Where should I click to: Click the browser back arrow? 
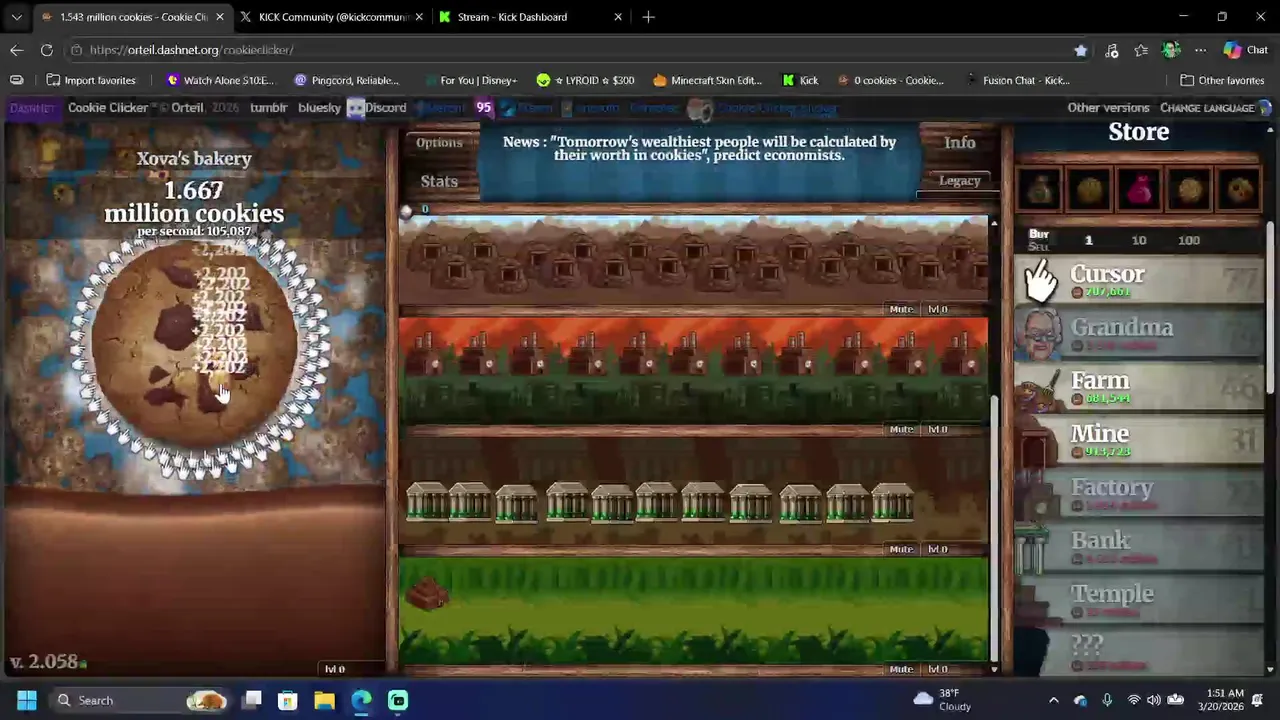tap(17, 50)
